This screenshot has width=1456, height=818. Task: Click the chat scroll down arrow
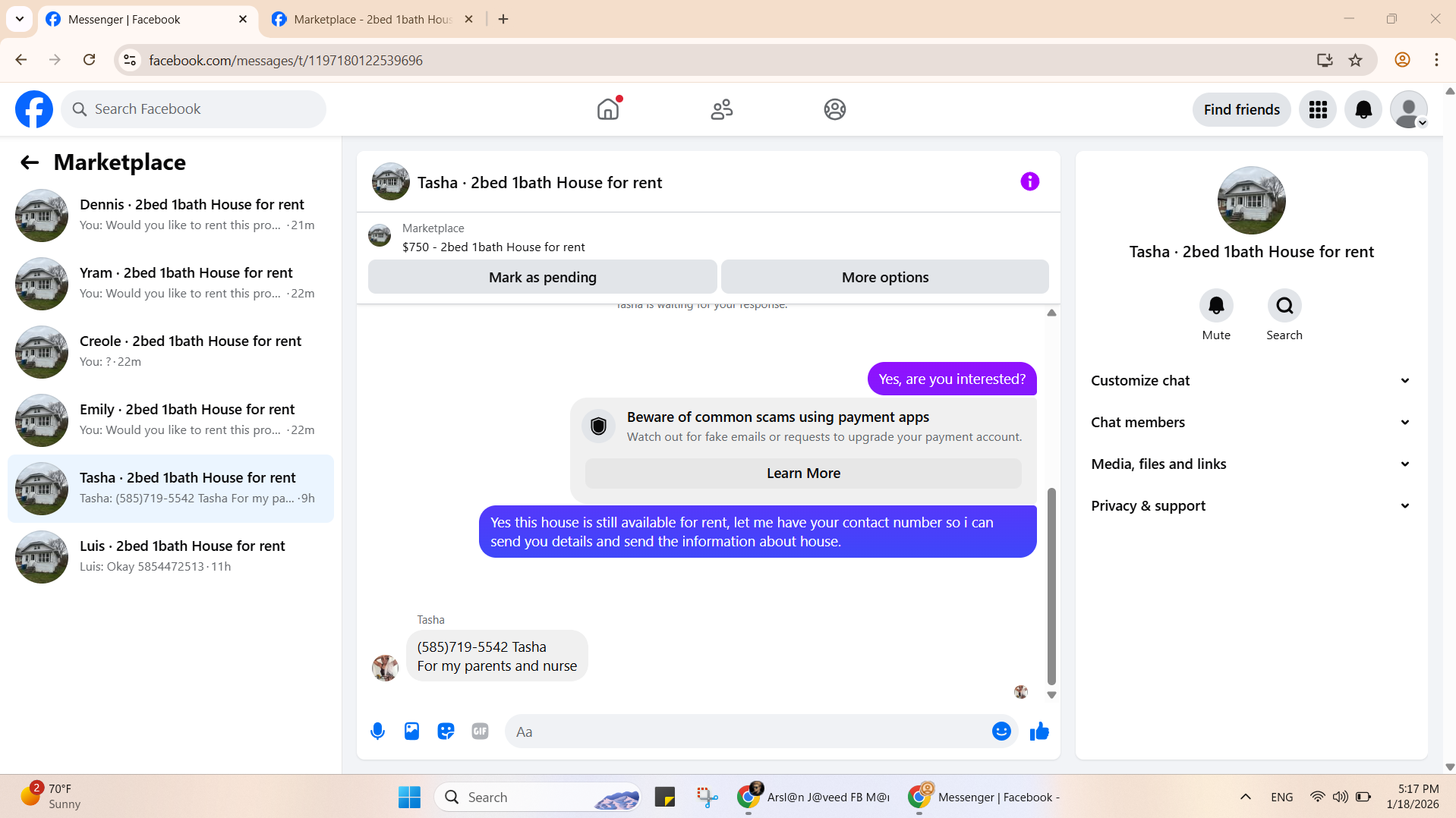pyautogui.click(x=1051, y=695)
